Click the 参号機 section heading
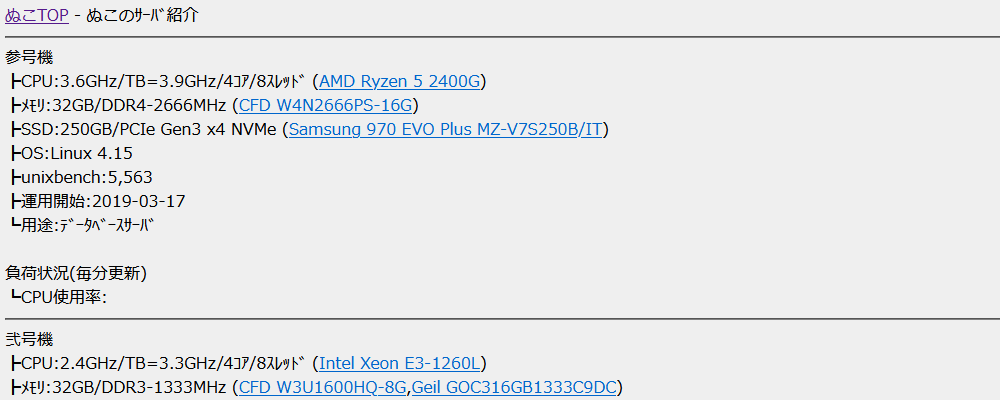 (30, 57)
